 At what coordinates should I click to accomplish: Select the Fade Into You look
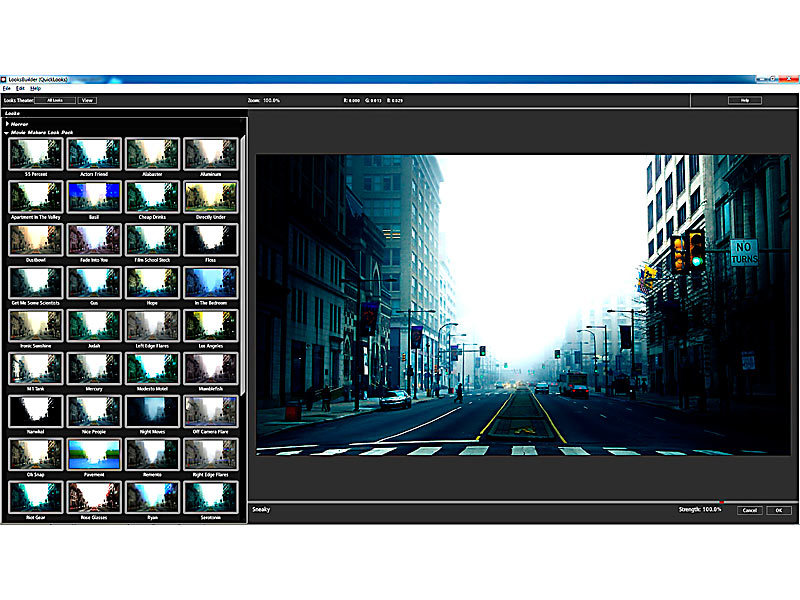click(x=94, y=240)
